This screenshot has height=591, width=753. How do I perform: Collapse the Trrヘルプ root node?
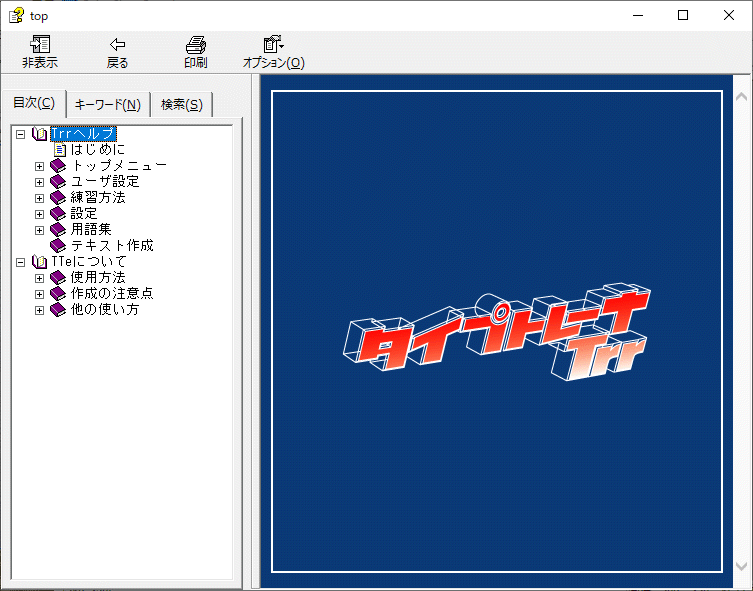[21, 134]
